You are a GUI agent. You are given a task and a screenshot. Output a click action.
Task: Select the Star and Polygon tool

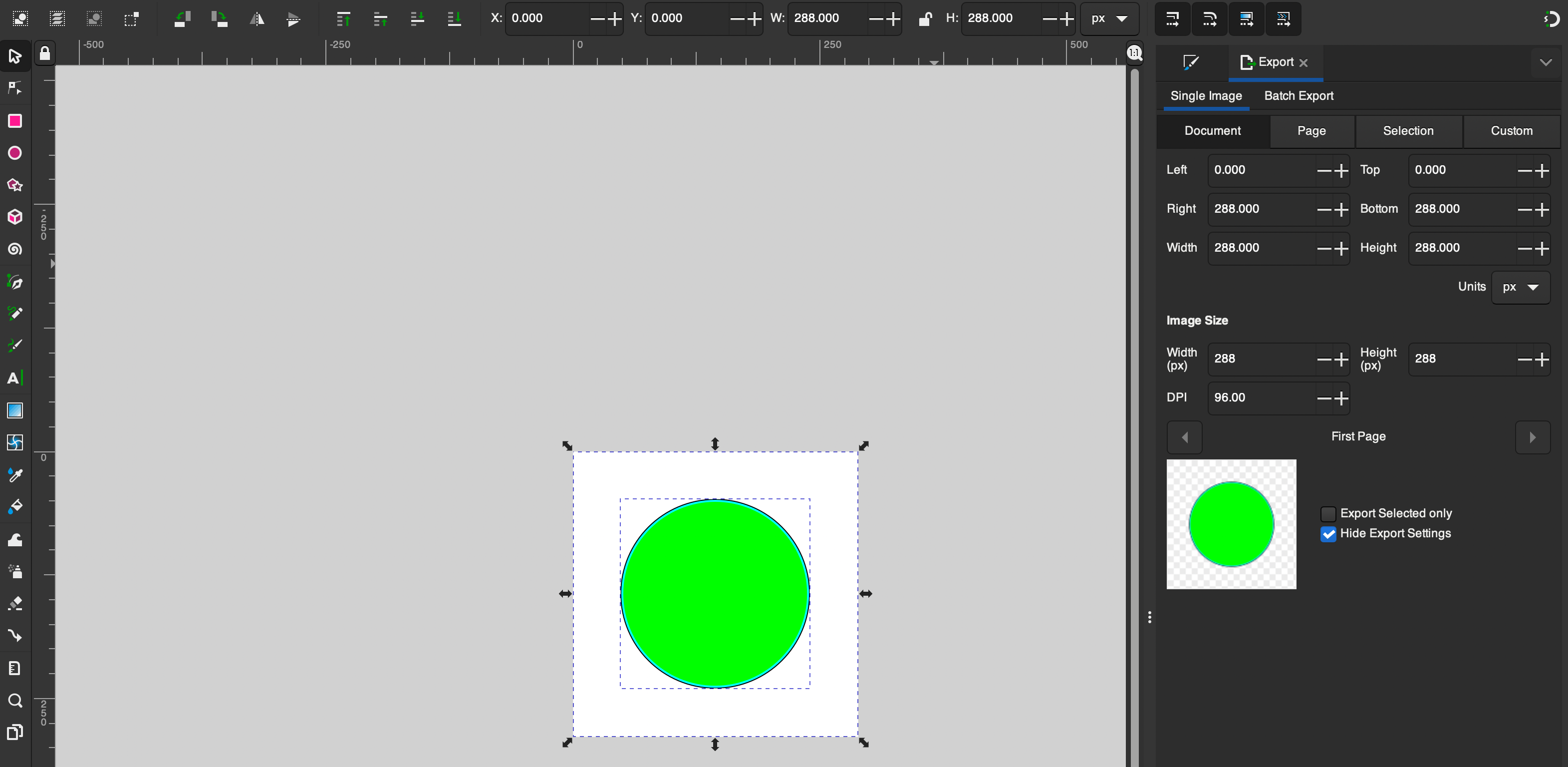14,185
